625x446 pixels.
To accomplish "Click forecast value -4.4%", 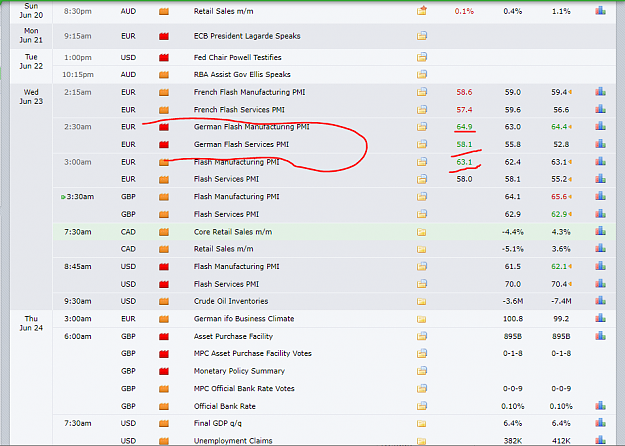I will tap(513, 232).
